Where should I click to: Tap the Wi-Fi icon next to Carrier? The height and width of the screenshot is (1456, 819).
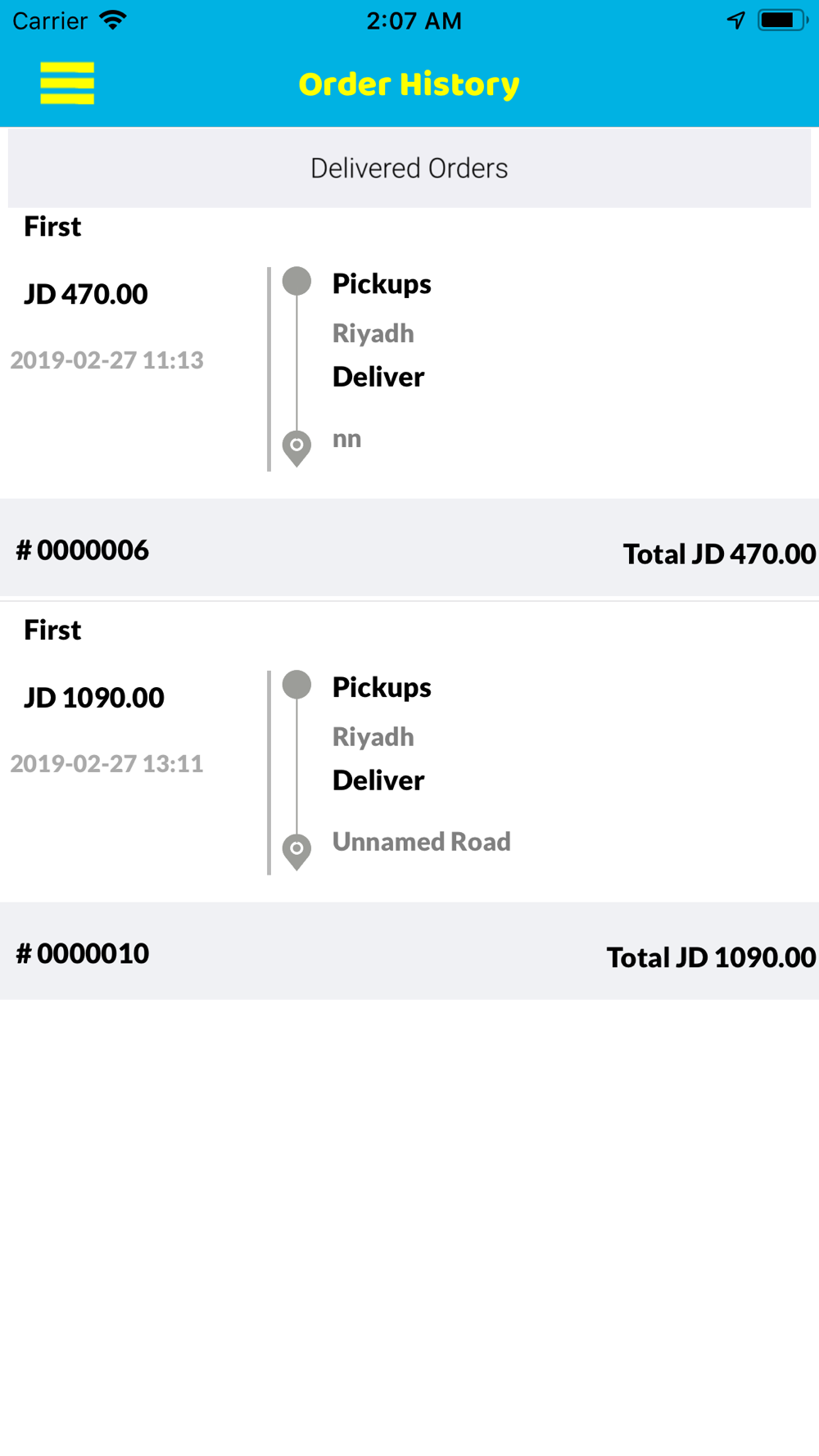pos(113,20)
